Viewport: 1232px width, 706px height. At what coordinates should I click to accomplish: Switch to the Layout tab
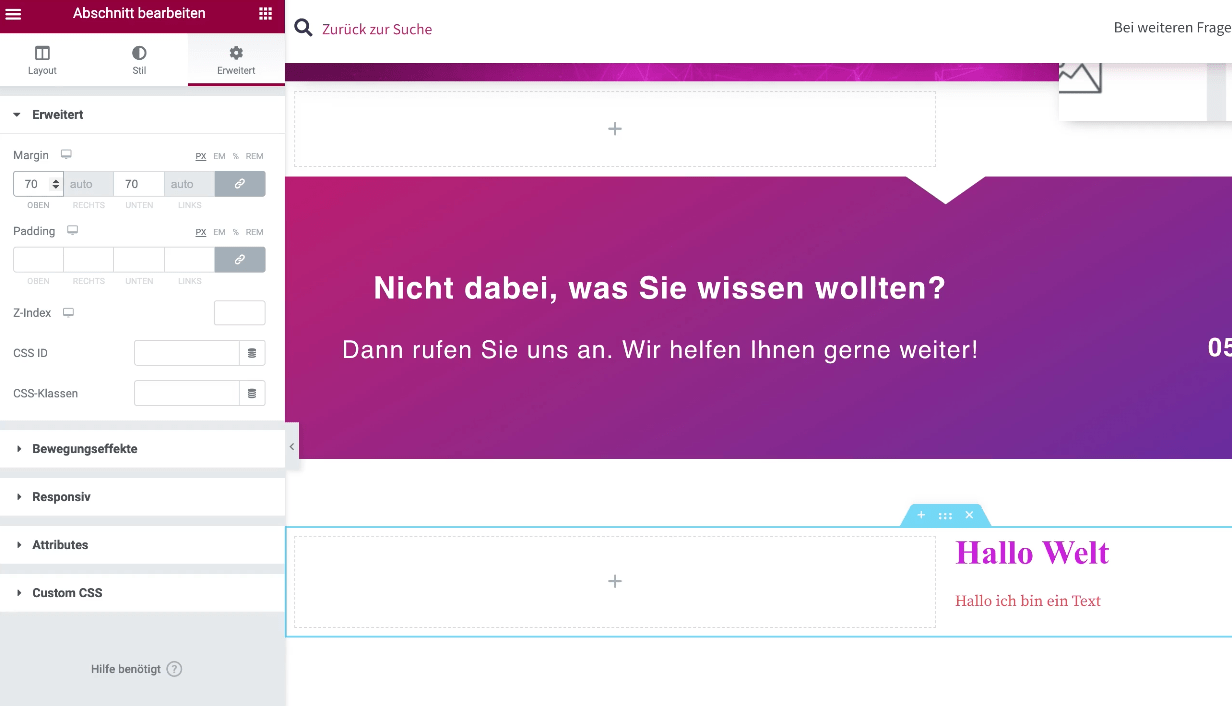42,60
